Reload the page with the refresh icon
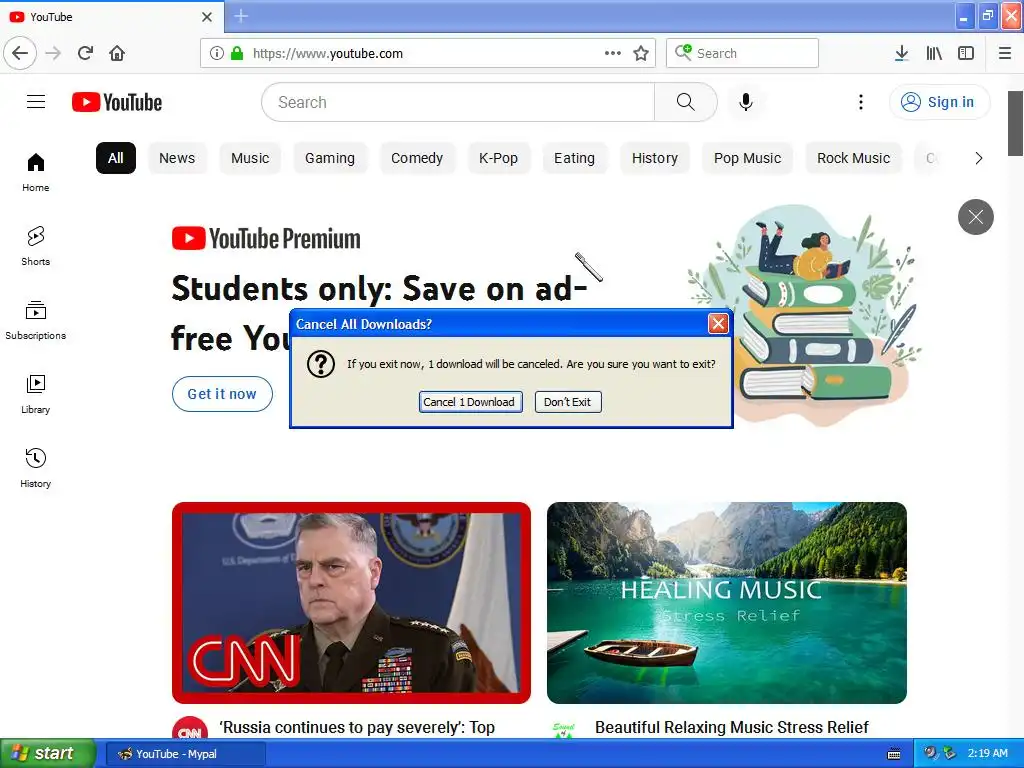 (x=85, y=53)
